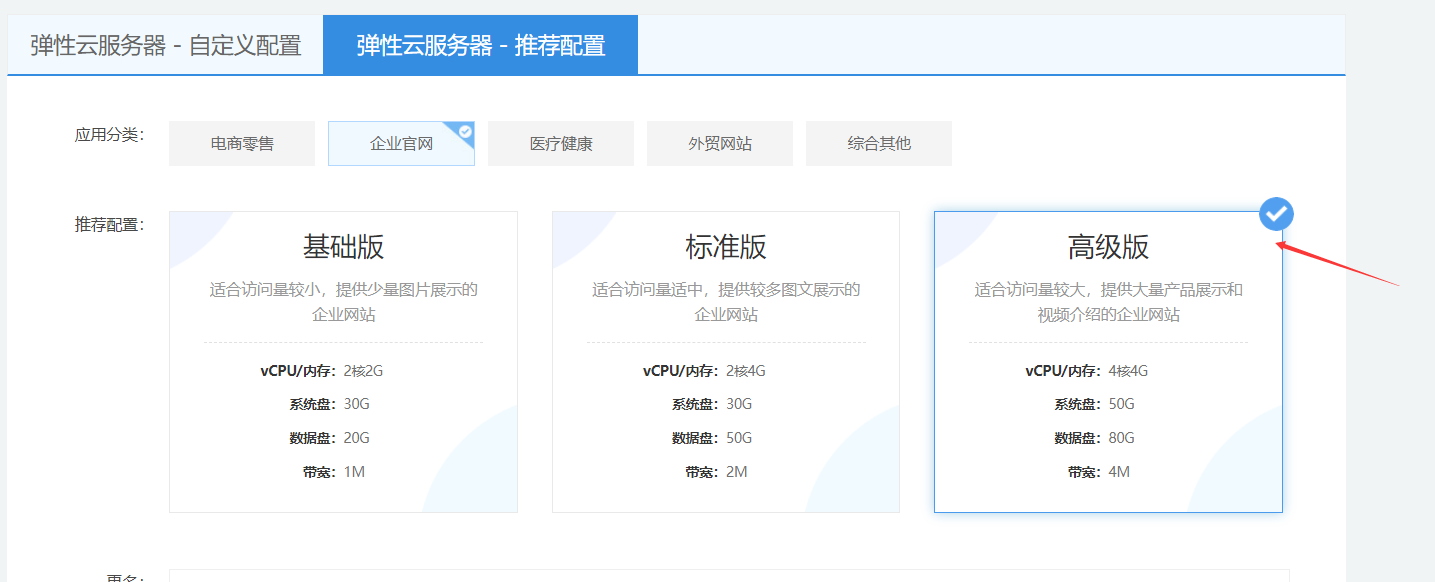Select the 高级版 checkmark badge icon

click(1276, 213)
